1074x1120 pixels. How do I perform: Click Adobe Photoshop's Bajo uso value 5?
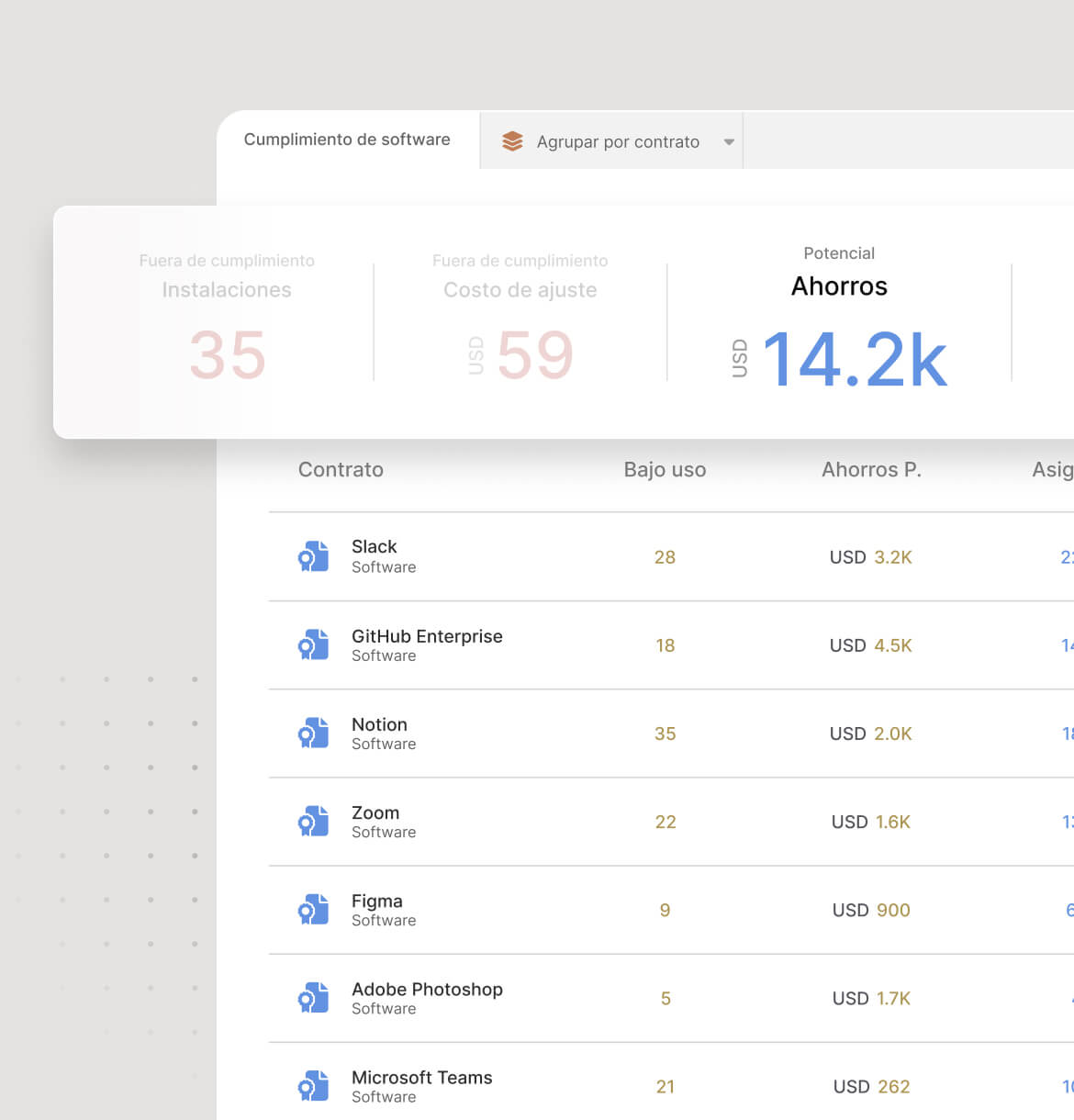pyautogui.click(x=665, y=998)
